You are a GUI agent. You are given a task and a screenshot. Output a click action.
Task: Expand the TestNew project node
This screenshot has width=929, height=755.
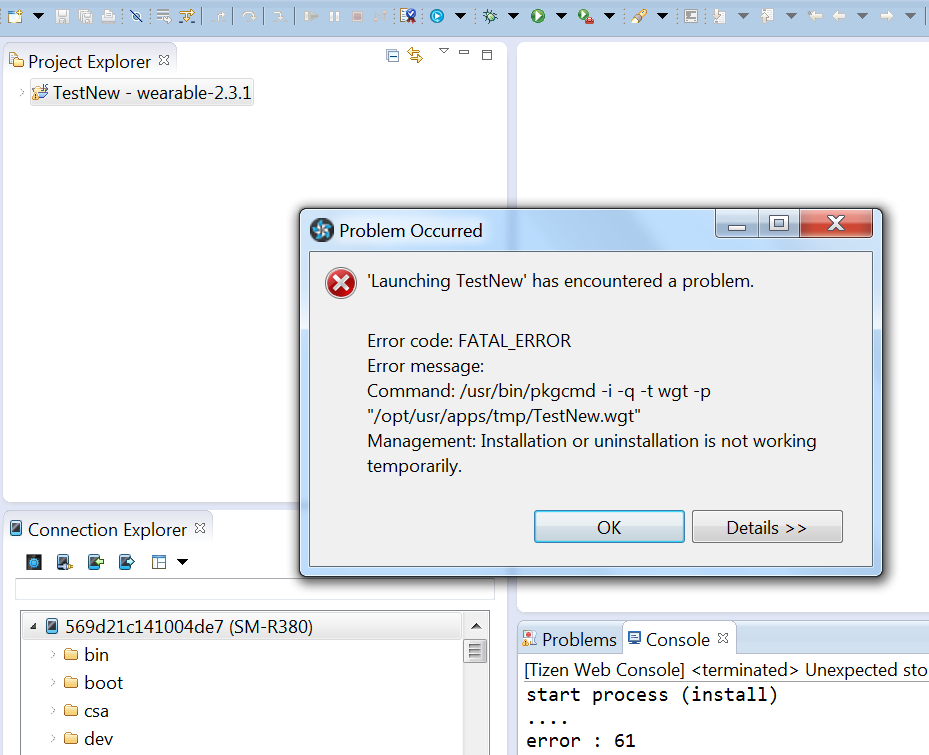(22, 92)
